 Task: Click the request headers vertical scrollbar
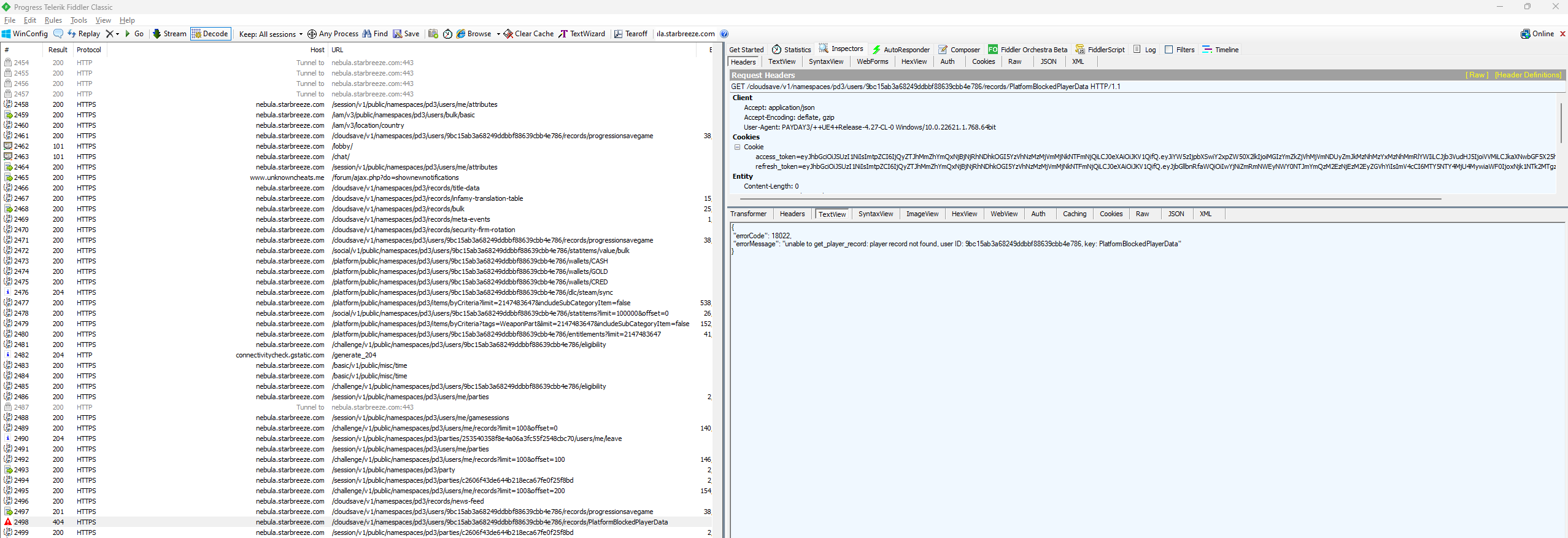pos(1561,123)
